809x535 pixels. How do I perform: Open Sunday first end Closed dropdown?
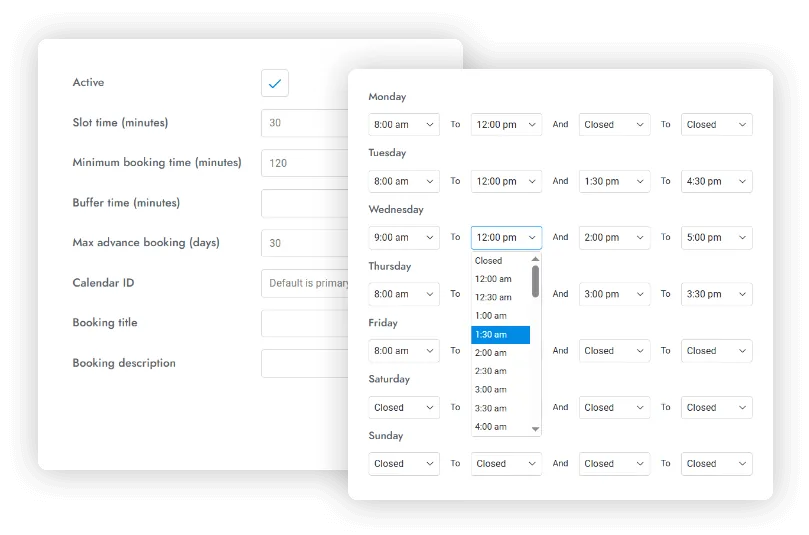click(x=506, y=464)
